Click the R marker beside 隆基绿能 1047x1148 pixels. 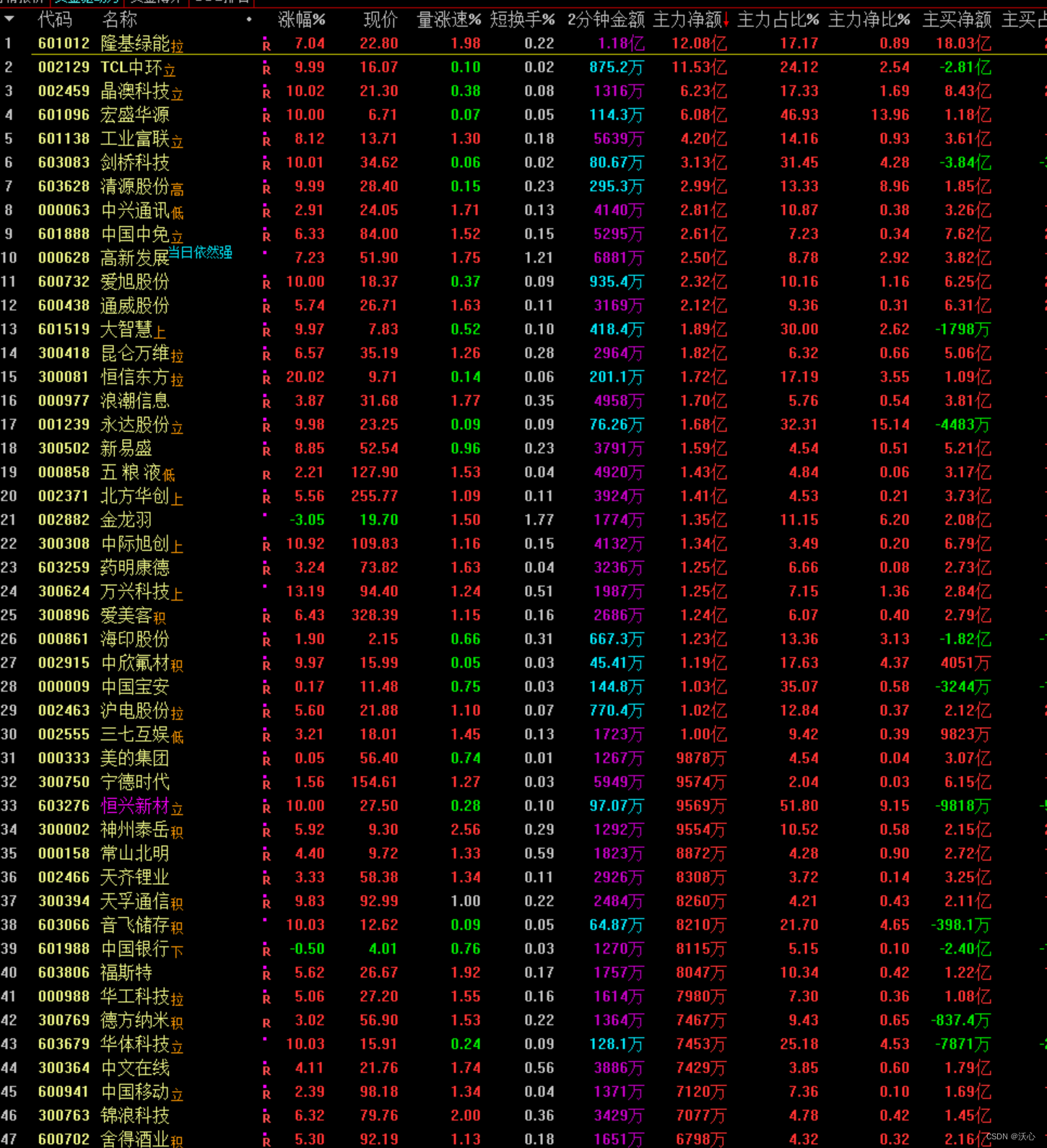(x=266, y=45)
